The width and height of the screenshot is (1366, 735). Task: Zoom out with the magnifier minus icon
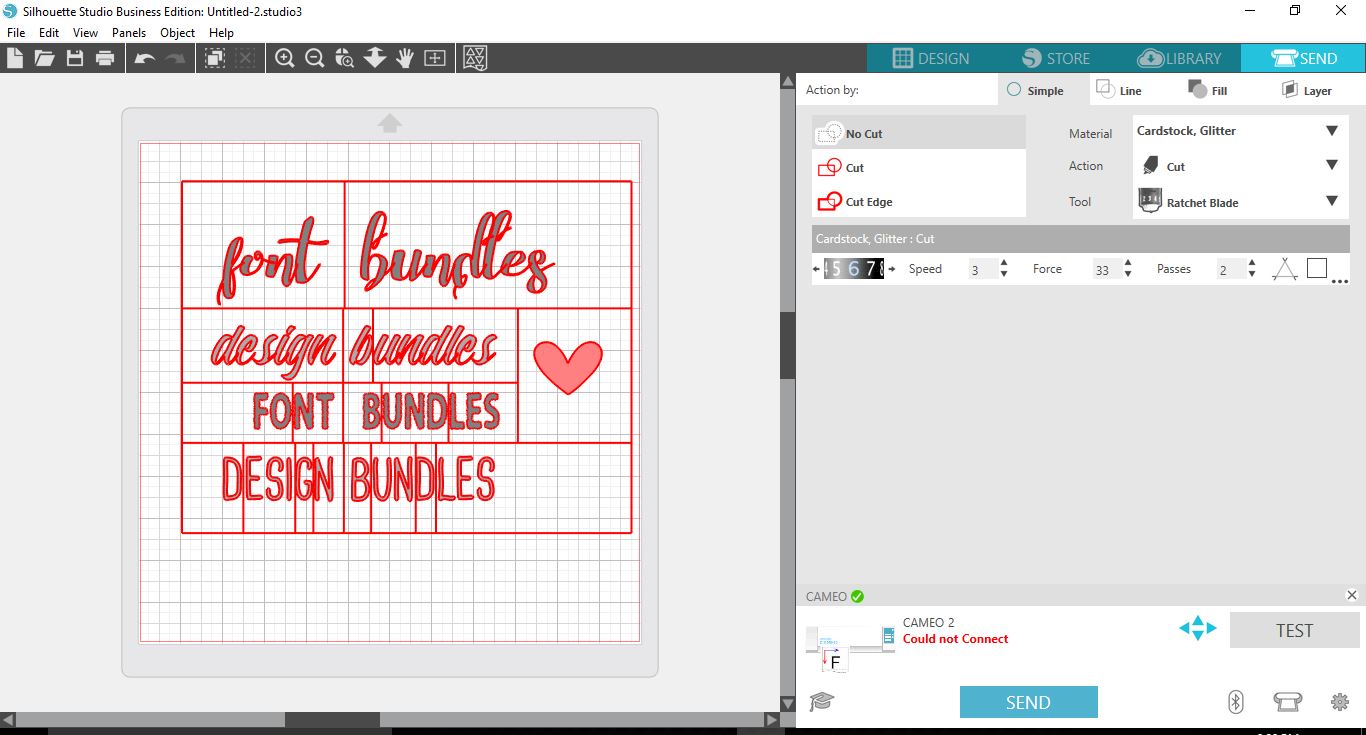click(315, 58)
